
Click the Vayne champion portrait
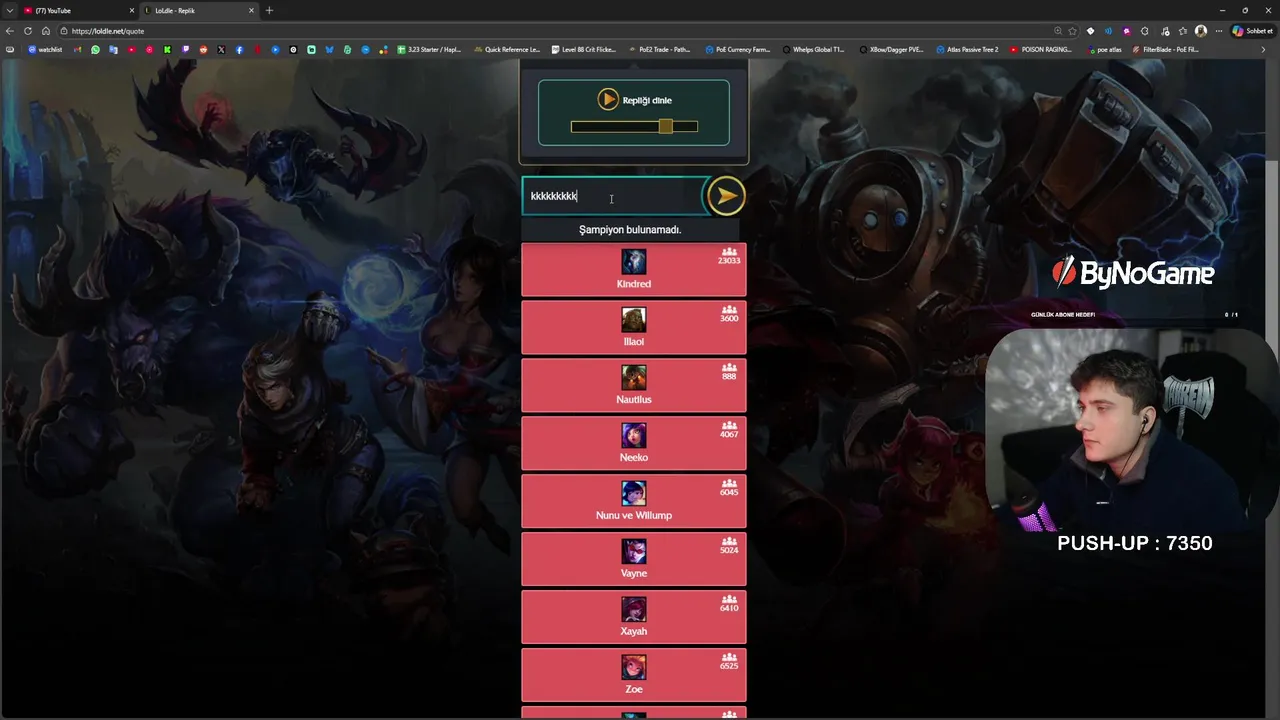[634, 552]
